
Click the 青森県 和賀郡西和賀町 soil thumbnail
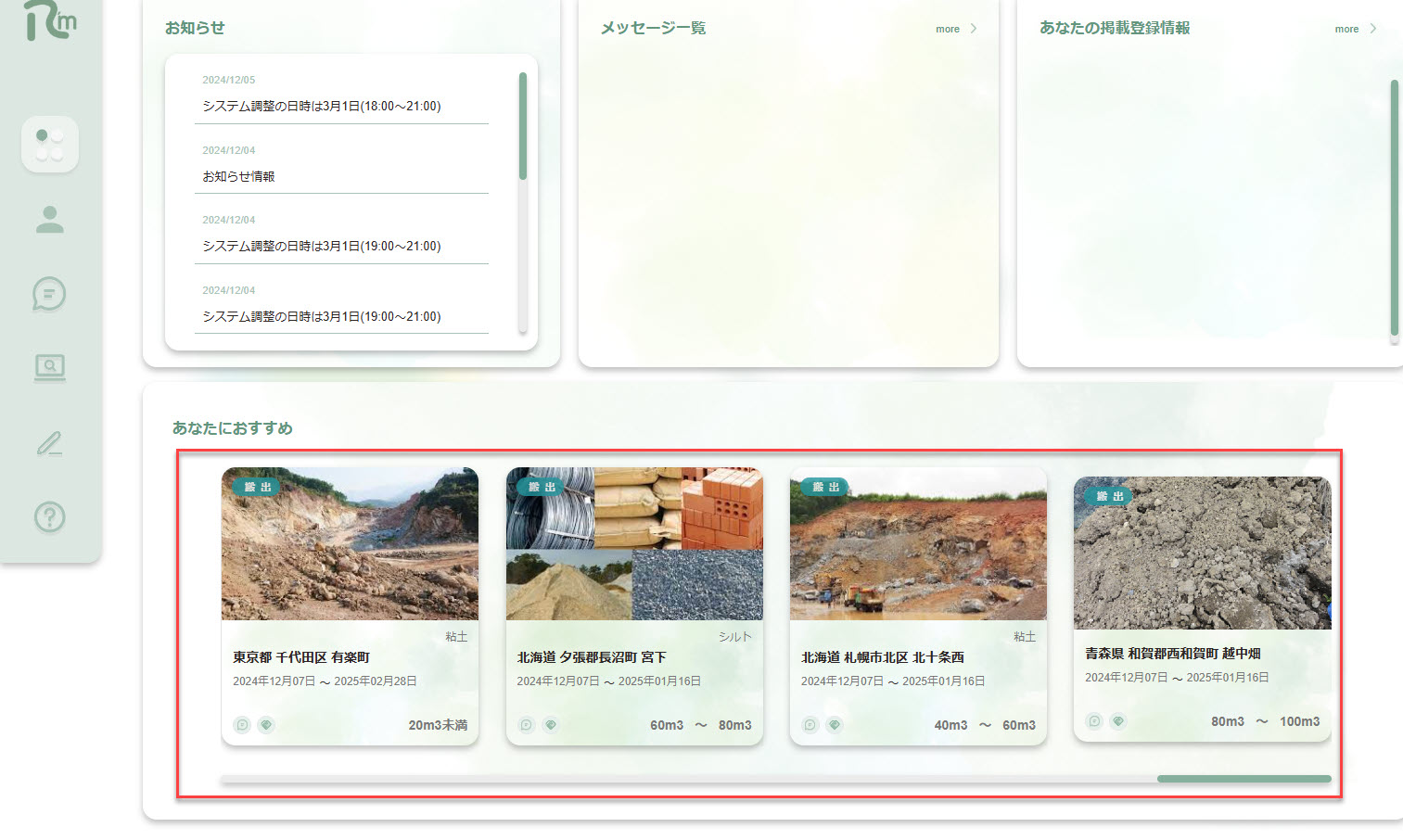coord(1202,553)
